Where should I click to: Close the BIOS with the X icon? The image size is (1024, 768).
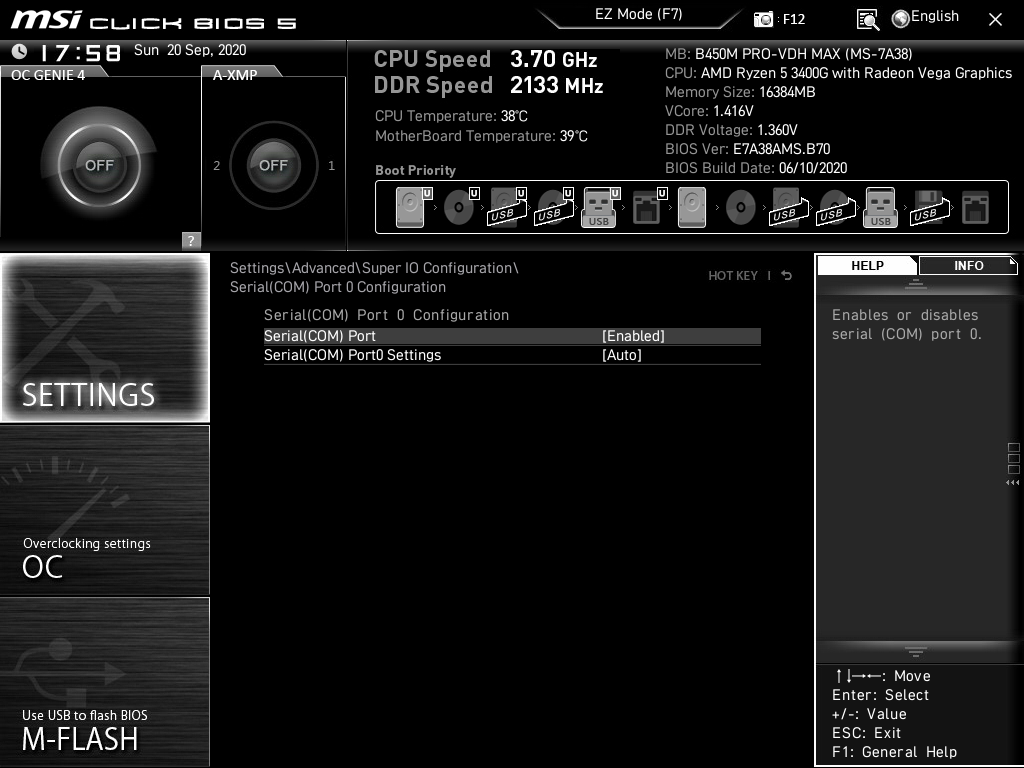pos(995,20)
